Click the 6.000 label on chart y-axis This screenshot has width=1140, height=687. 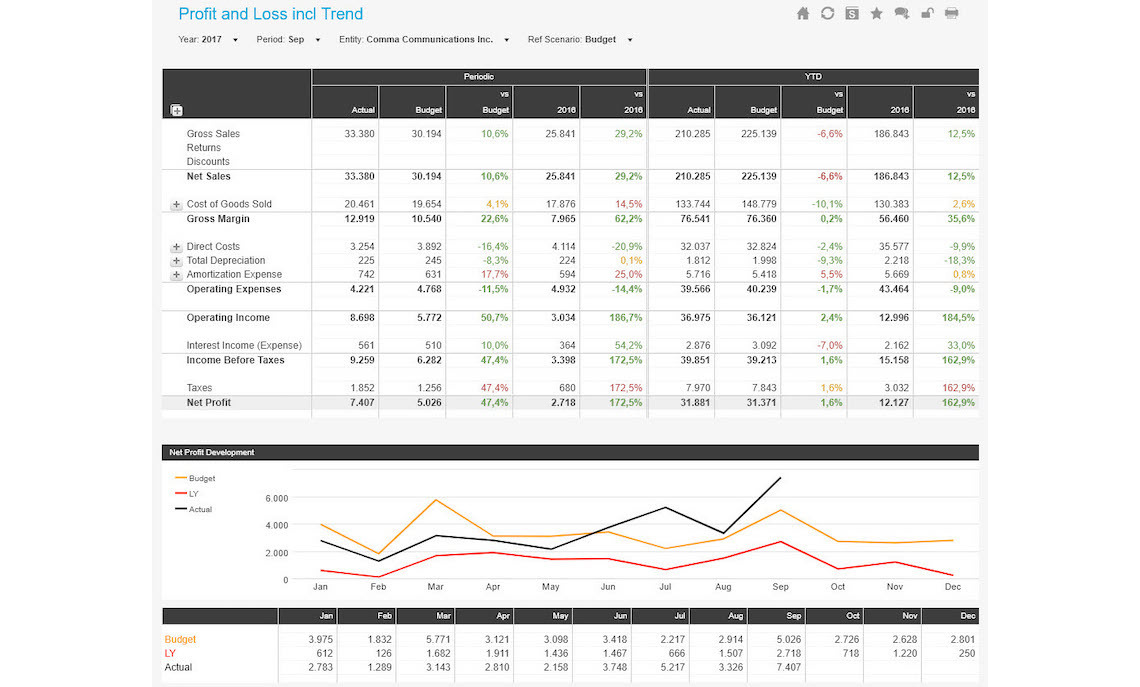click(x=277, y=499)
